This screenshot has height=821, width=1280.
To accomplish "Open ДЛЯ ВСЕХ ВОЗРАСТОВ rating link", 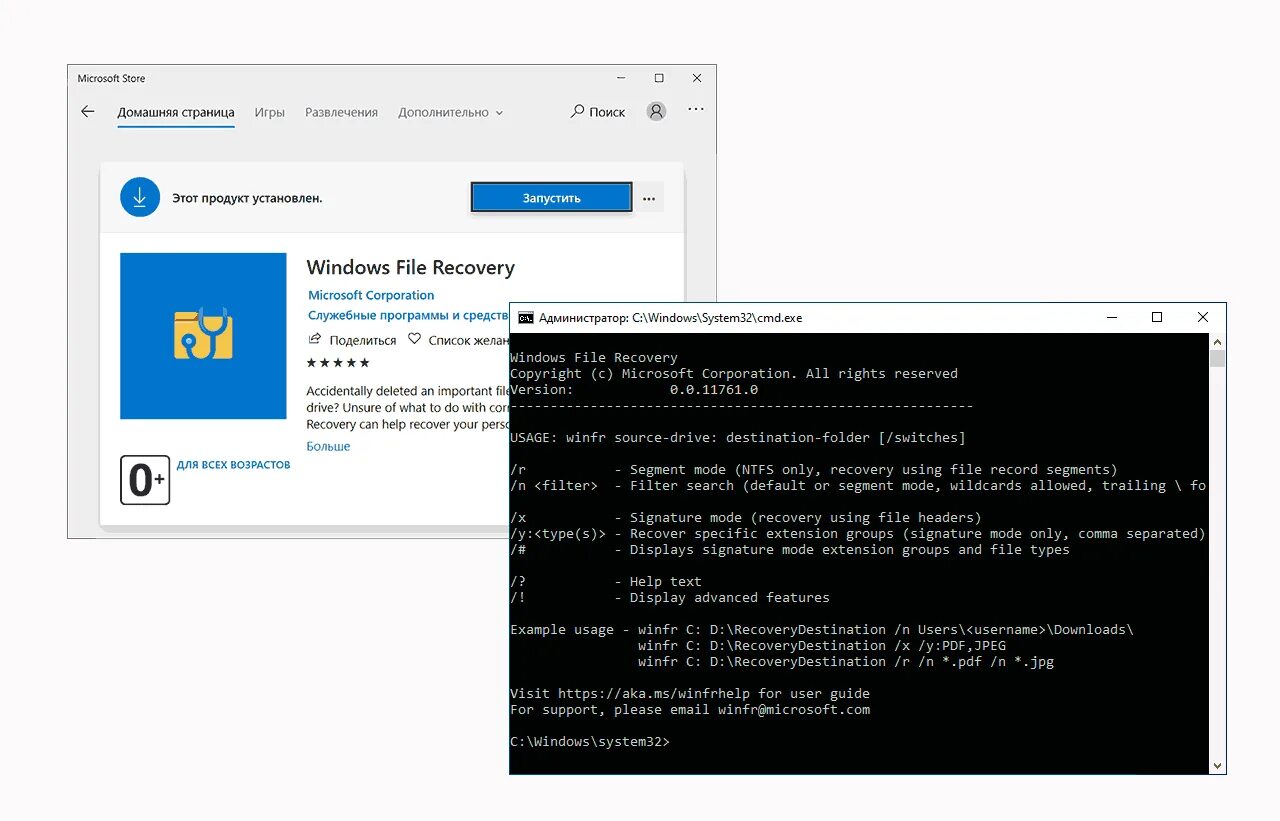I will pos(233,465).
